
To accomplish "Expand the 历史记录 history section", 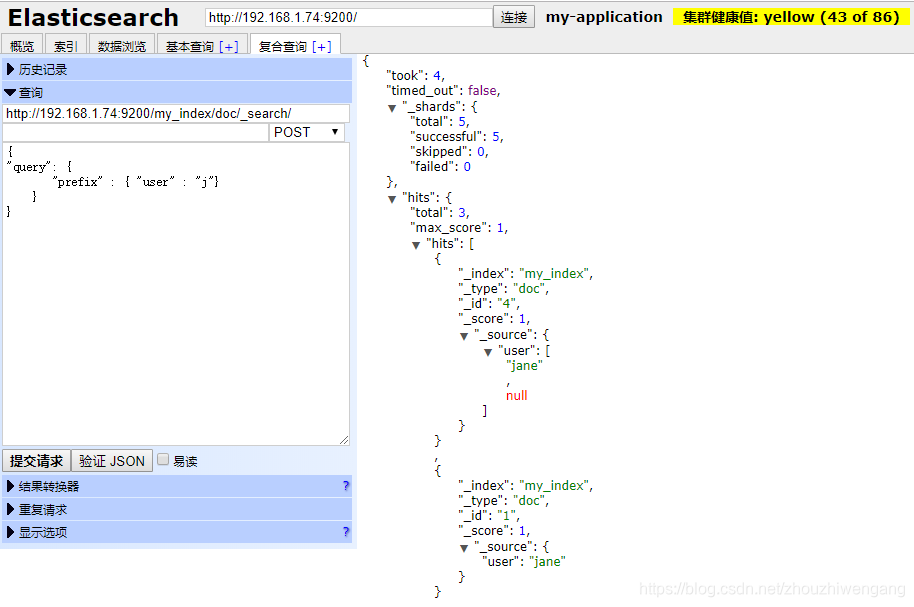I will click(x=177, y=69).
